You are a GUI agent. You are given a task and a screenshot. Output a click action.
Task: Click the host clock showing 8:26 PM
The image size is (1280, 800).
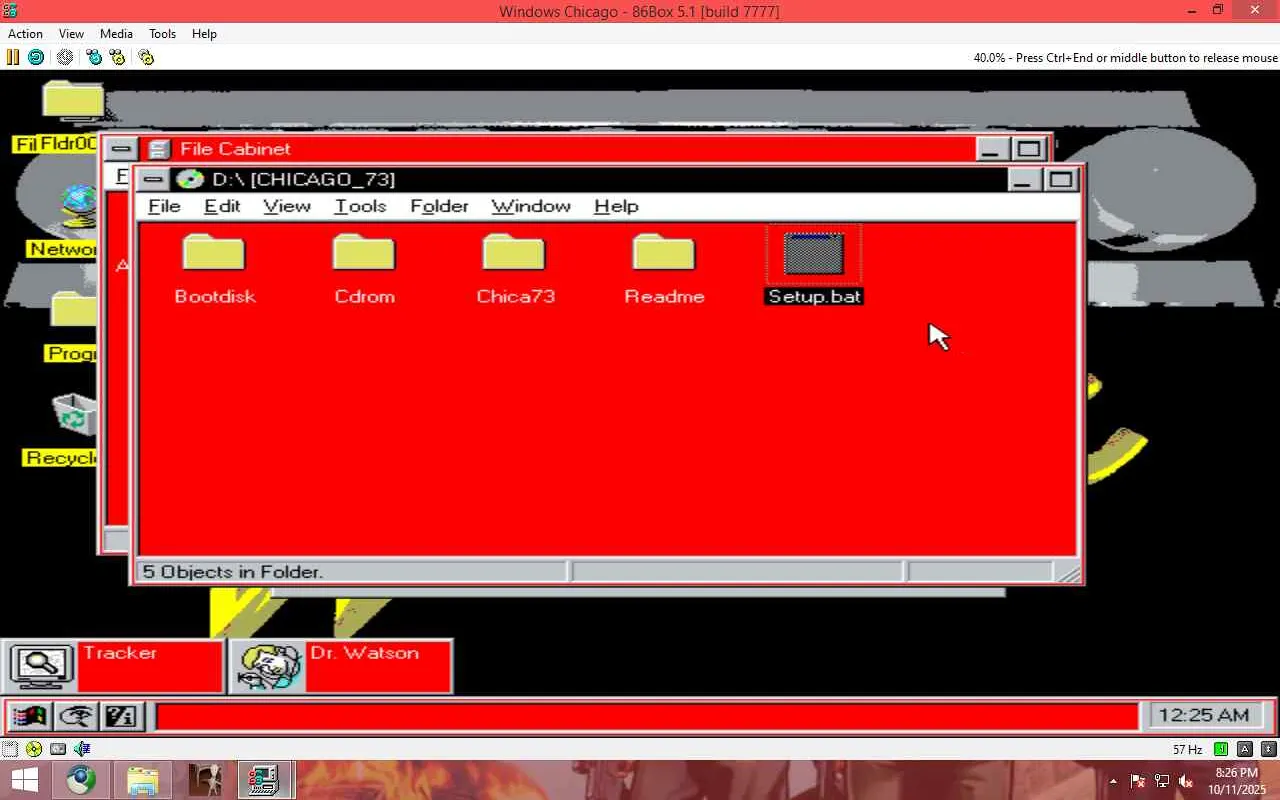(1236, 781)
